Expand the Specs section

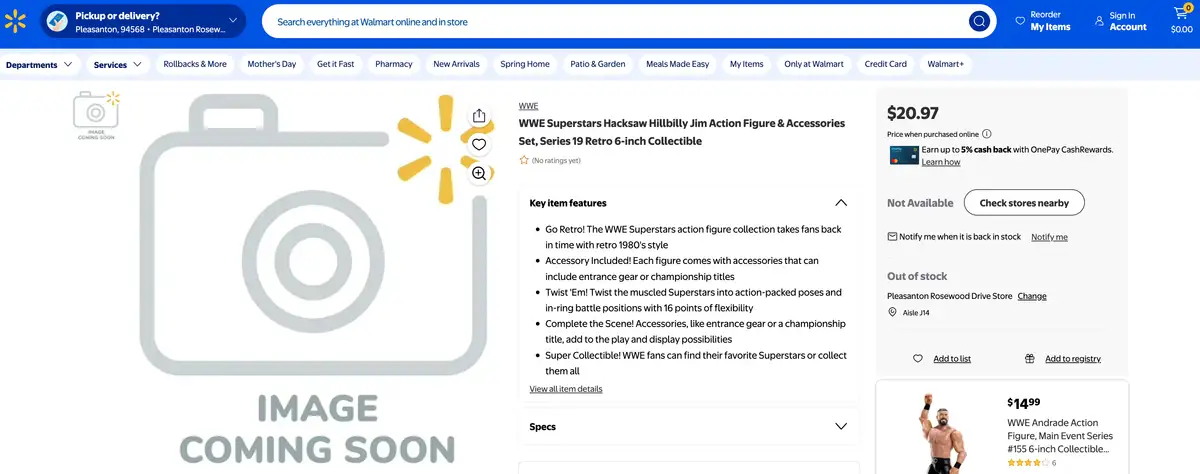[x=841, y=427]
